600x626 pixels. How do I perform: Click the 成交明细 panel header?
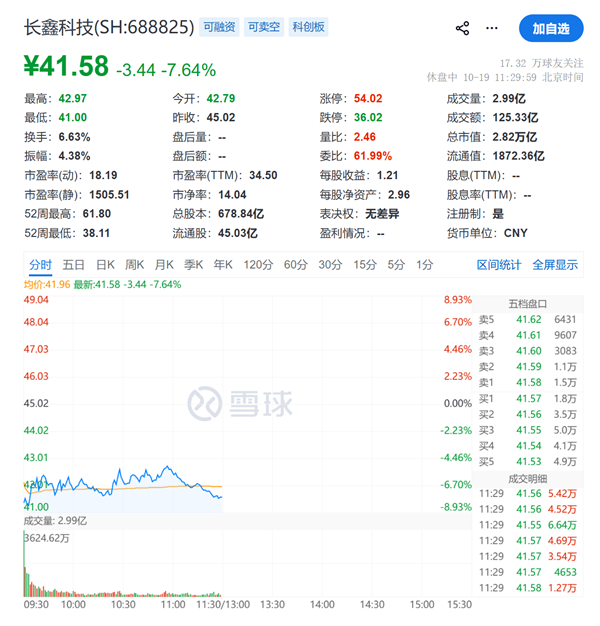(x=527, y=479)
